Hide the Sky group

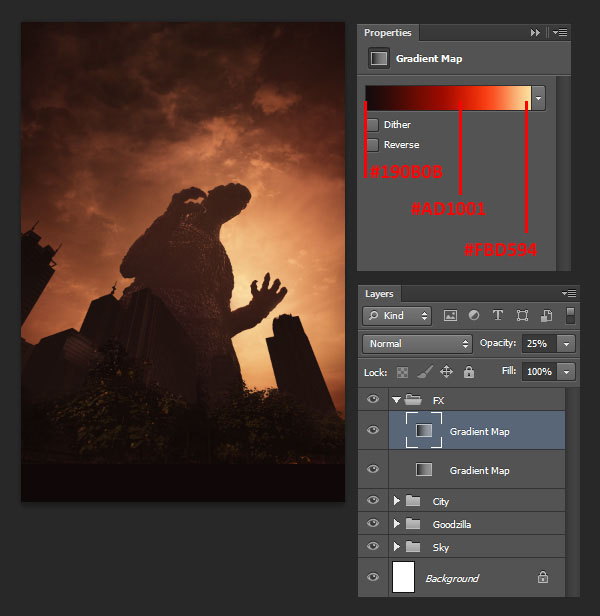pos(373,546)
